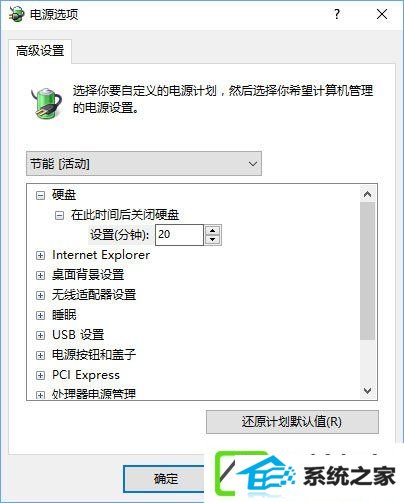Open the 节能 [活动] power plan dropdown
Screen dimensions: 404x503
click(144, 164)
